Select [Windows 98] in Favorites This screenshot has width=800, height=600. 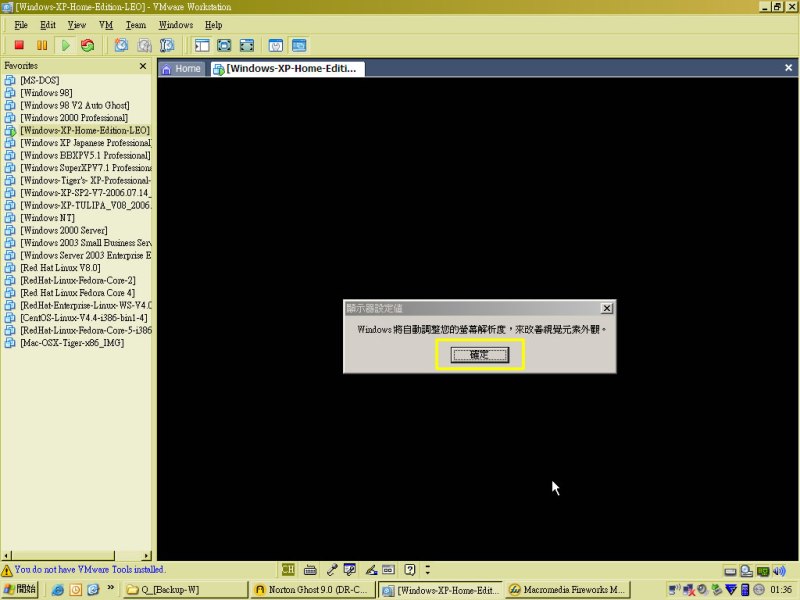pyautogui.click(x=46, y=93)
